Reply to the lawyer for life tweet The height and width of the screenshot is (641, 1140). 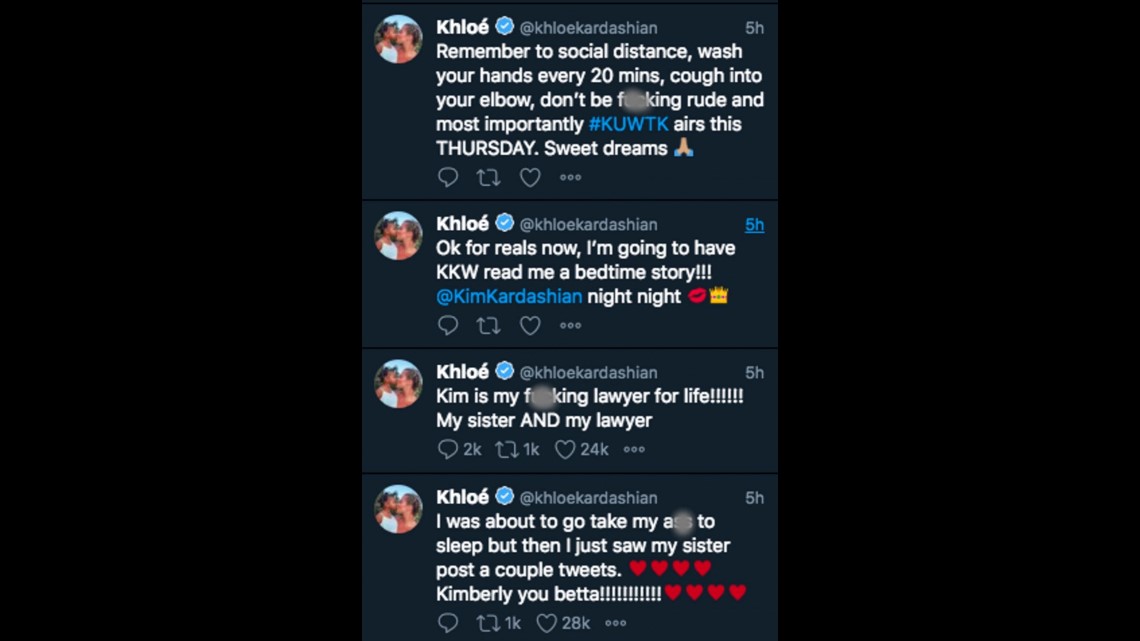coord(448,449)
